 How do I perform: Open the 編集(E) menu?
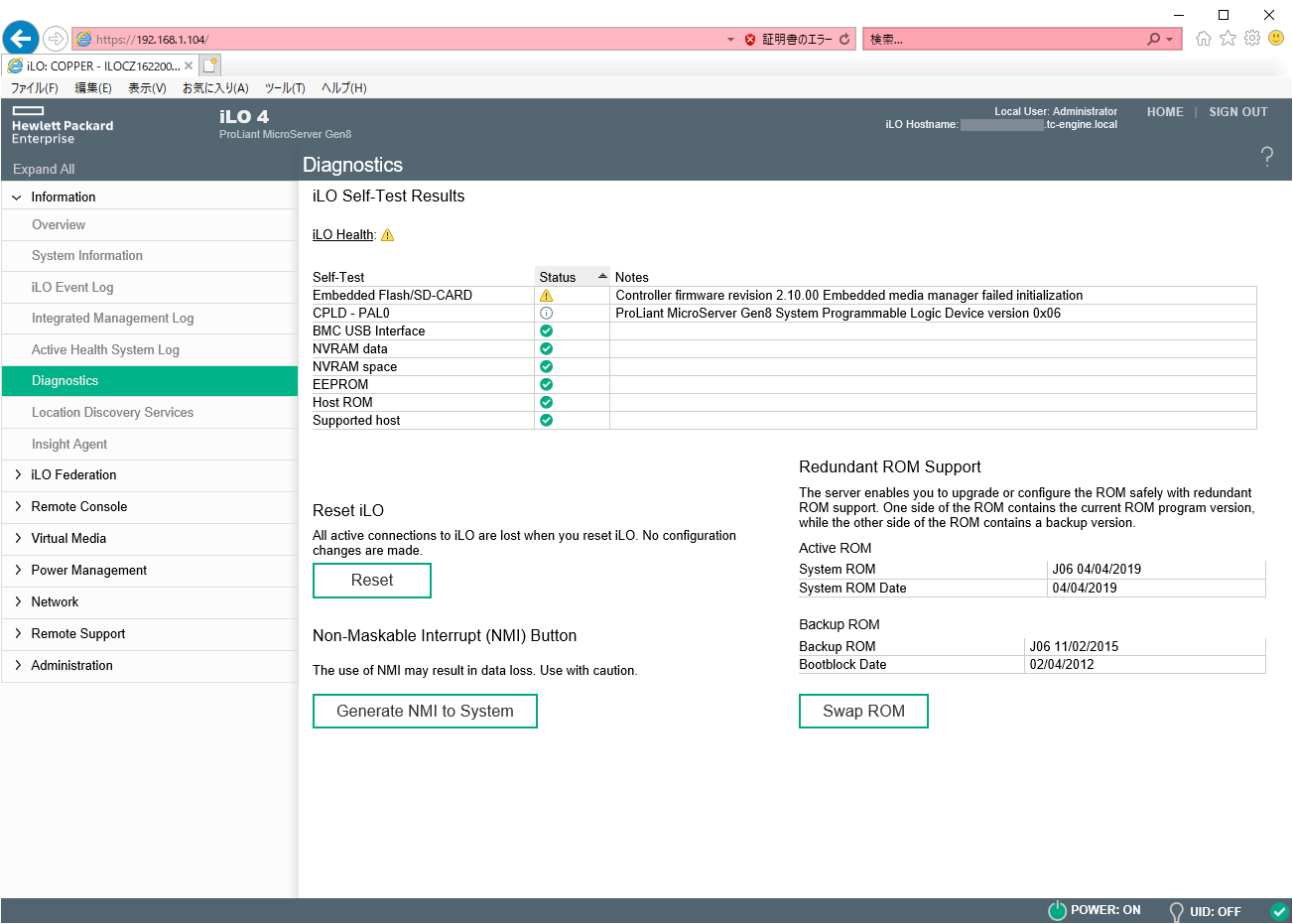(93, 88)
